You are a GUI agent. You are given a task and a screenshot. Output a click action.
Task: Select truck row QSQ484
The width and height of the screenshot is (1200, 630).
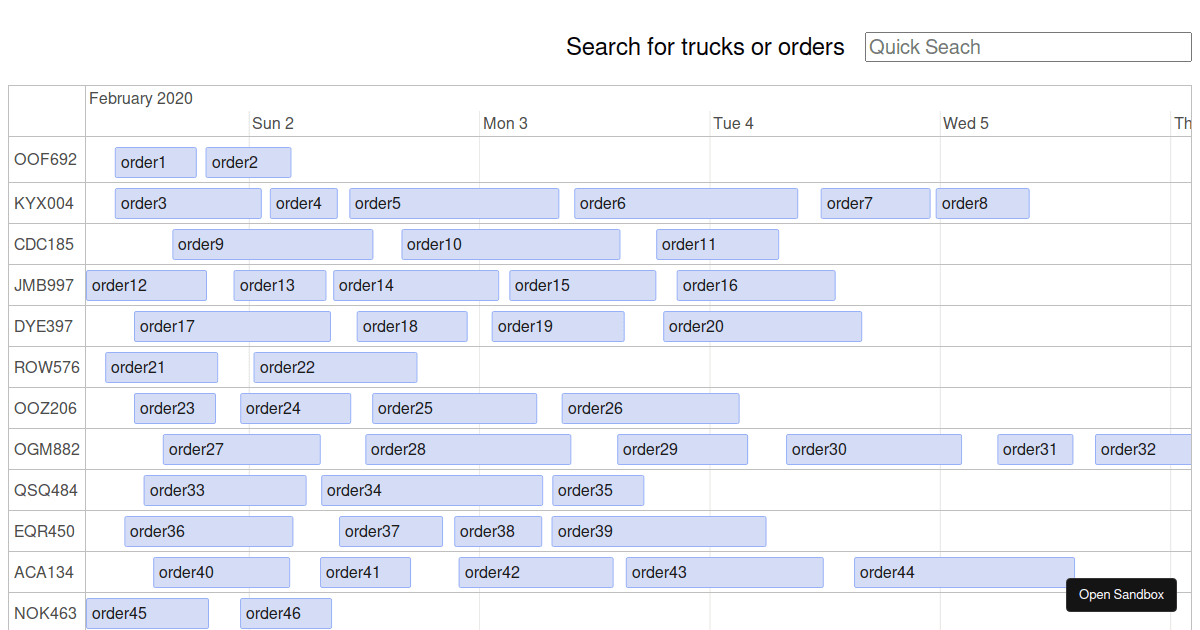point(46,490)
